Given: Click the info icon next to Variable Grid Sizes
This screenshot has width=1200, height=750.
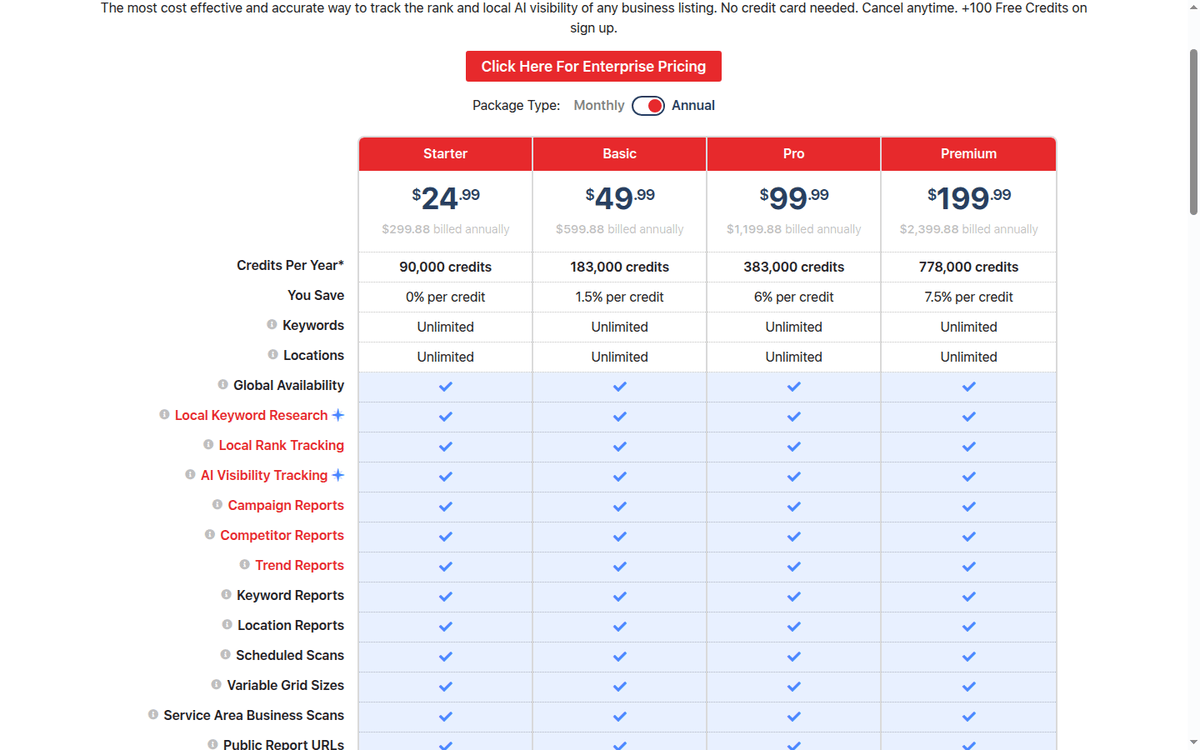Looking at the screenshot, I should tap(217, 685).
